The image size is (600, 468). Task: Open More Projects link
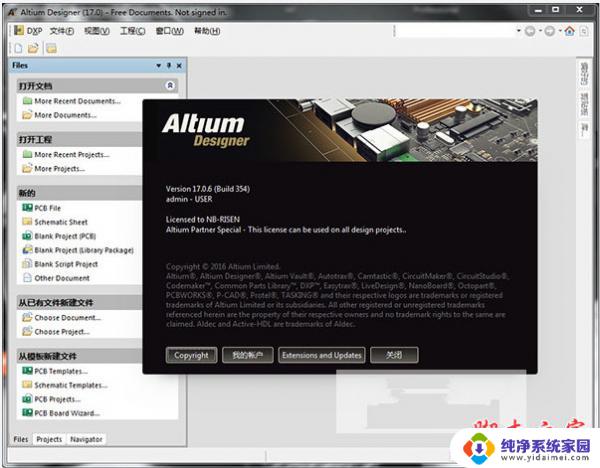(60, 169)
